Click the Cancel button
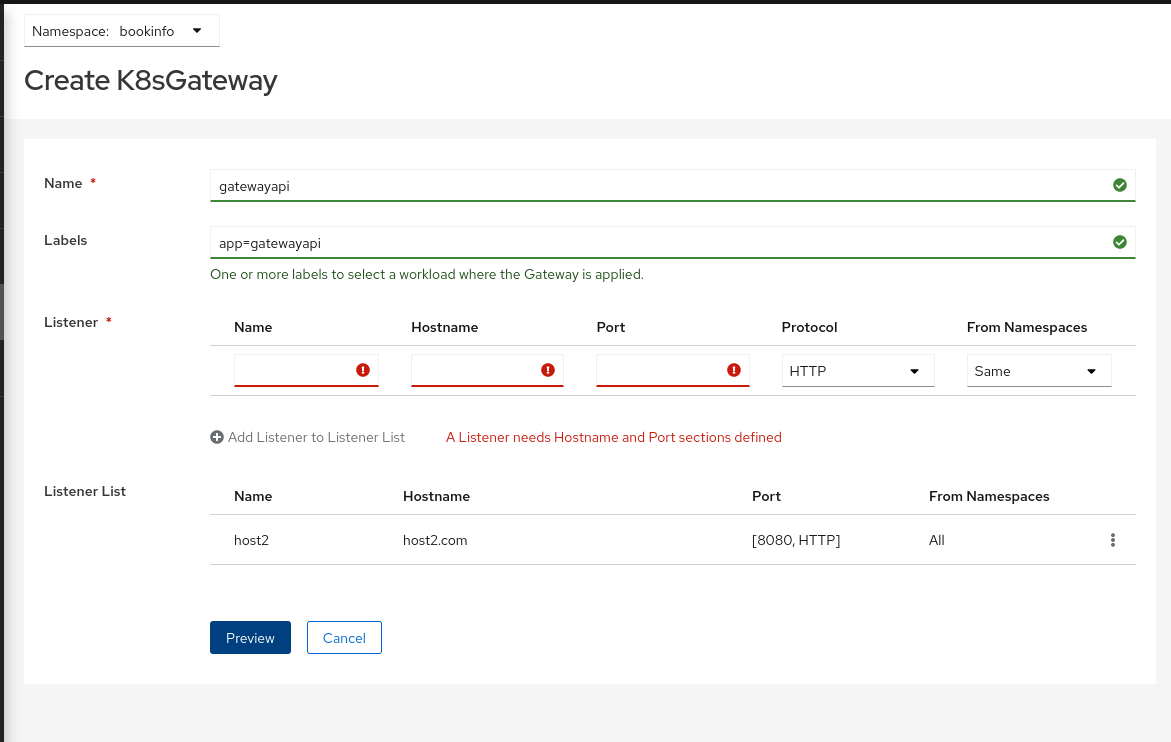Screen dimensions: 1171x742 pyautogui.click(x=344, y=637)
